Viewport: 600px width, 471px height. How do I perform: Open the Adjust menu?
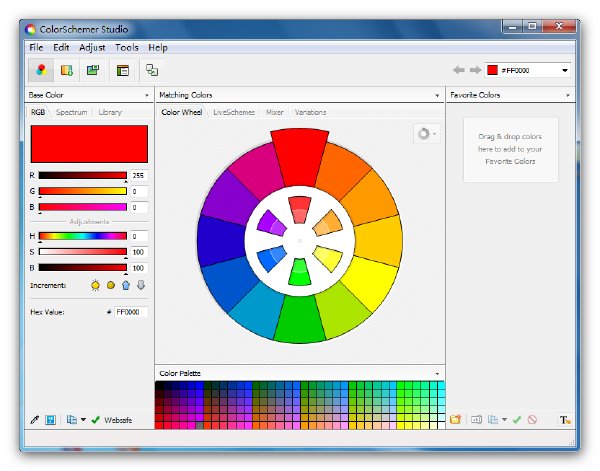(x=92, y=47)
